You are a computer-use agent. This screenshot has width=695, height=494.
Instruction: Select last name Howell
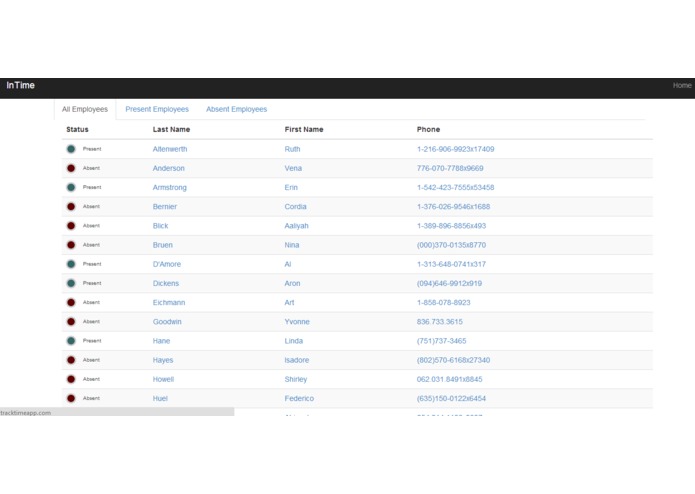point(163,379)
